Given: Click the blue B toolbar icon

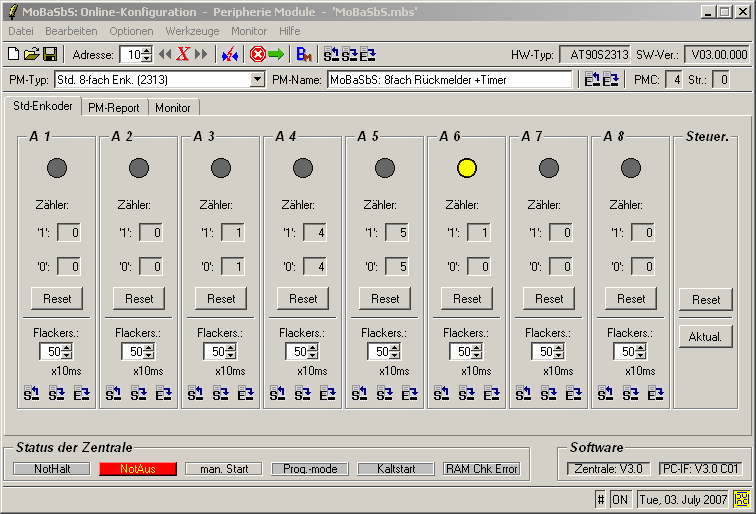Looking at the screenshot, I should tap(304, 54).
